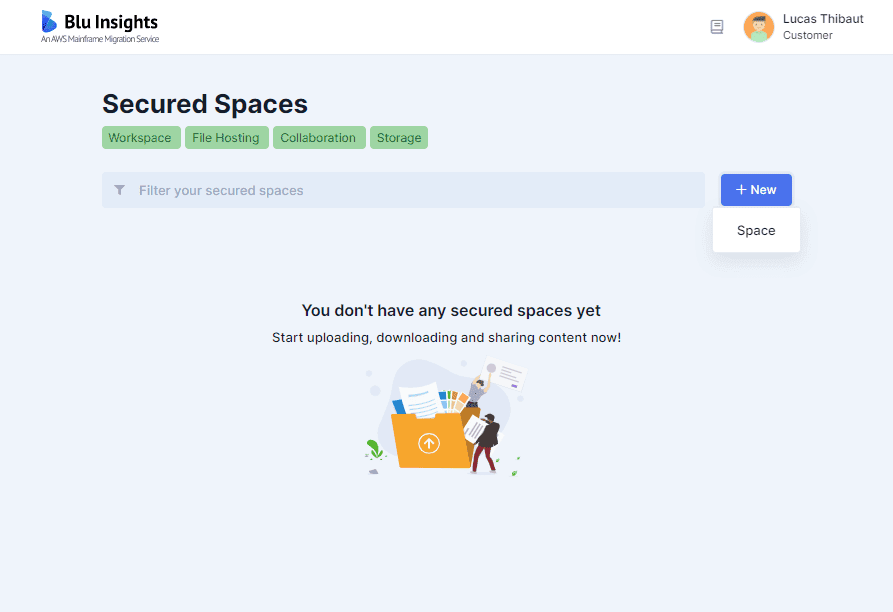
Task: Click the empty state folder illustration
Action: pyautogui.click(x=445, y=416)
